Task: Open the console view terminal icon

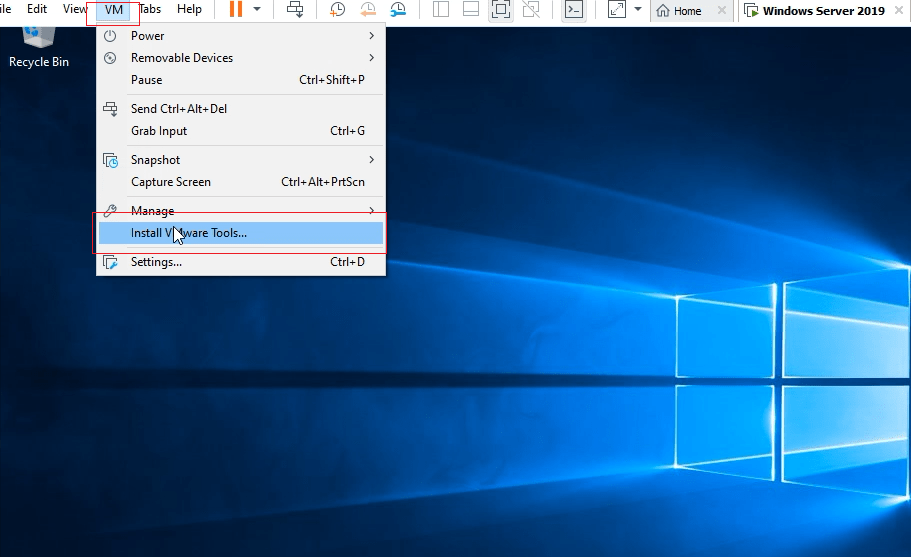Action: (x=574, y=9)
